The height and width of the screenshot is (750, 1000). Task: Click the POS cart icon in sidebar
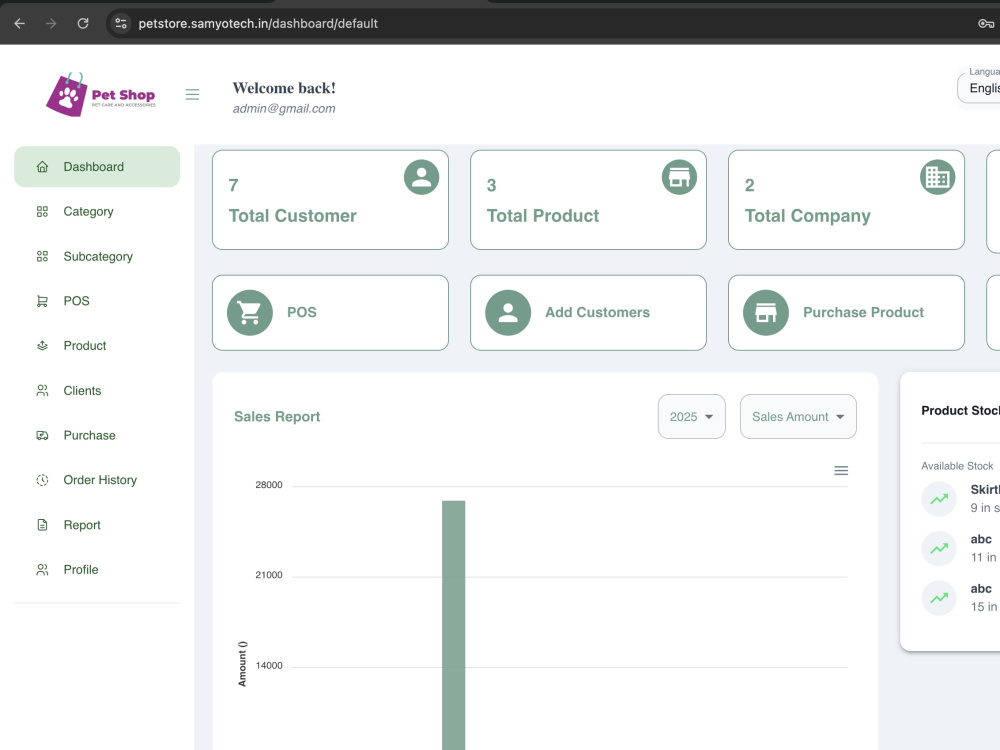(x=42, y=301)
